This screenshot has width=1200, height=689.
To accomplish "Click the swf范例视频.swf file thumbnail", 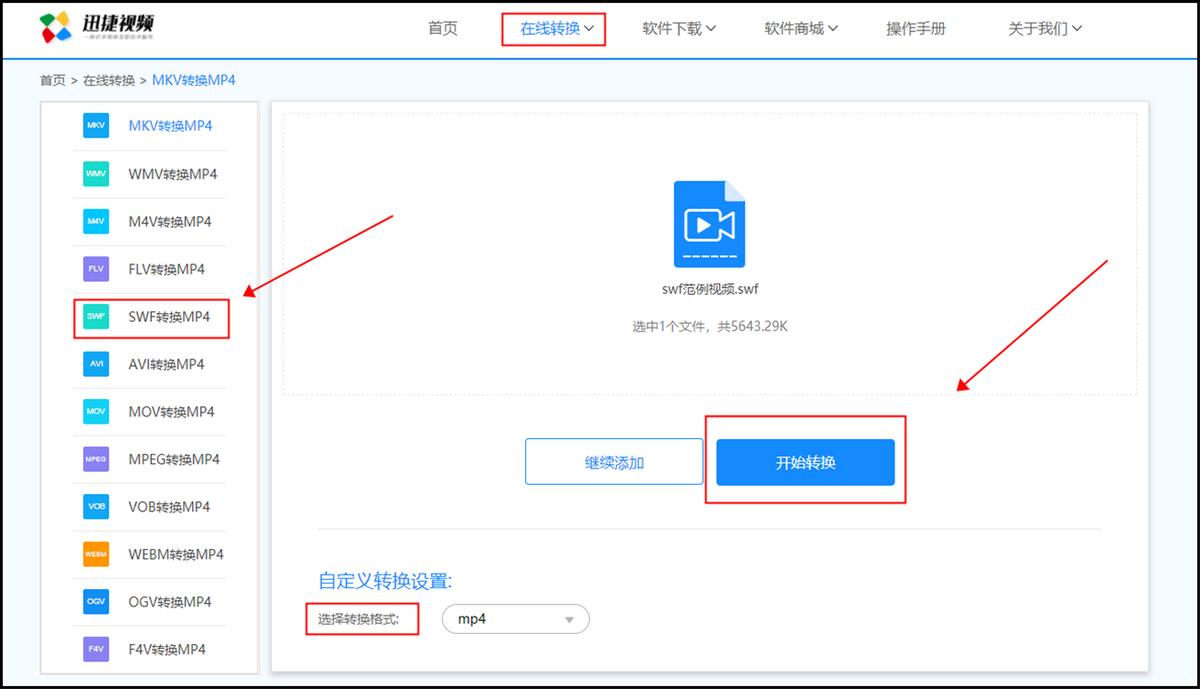I will pyautogui.click(x=710, y=225).
